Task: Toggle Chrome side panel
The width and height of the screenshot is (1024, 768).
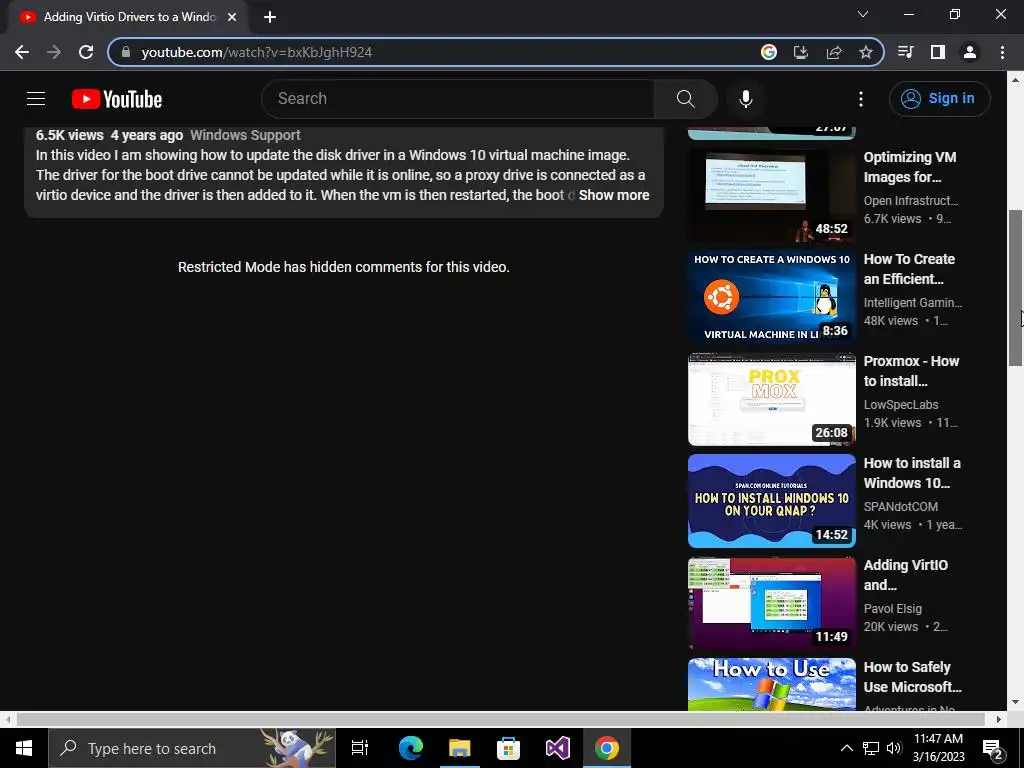Action: click(x=938, y=52)
